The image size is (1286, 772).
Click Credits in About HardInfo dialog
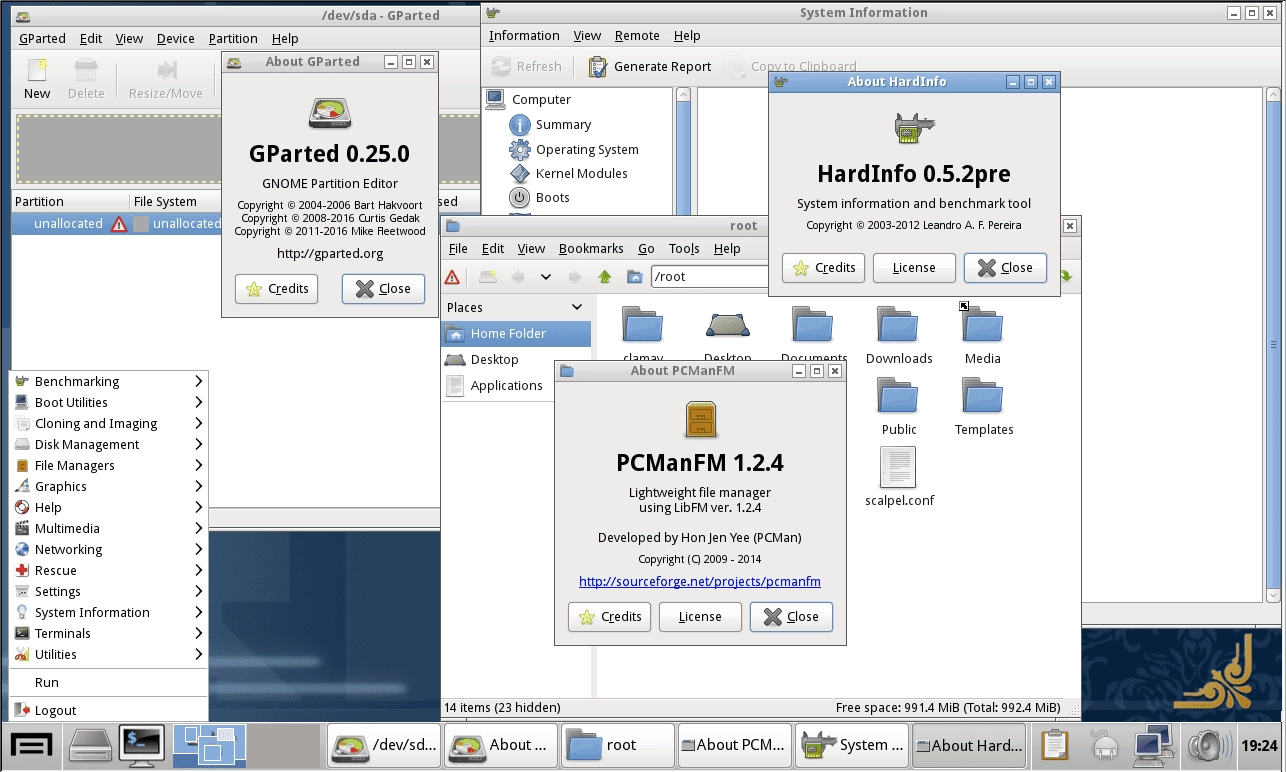(823, 268)
